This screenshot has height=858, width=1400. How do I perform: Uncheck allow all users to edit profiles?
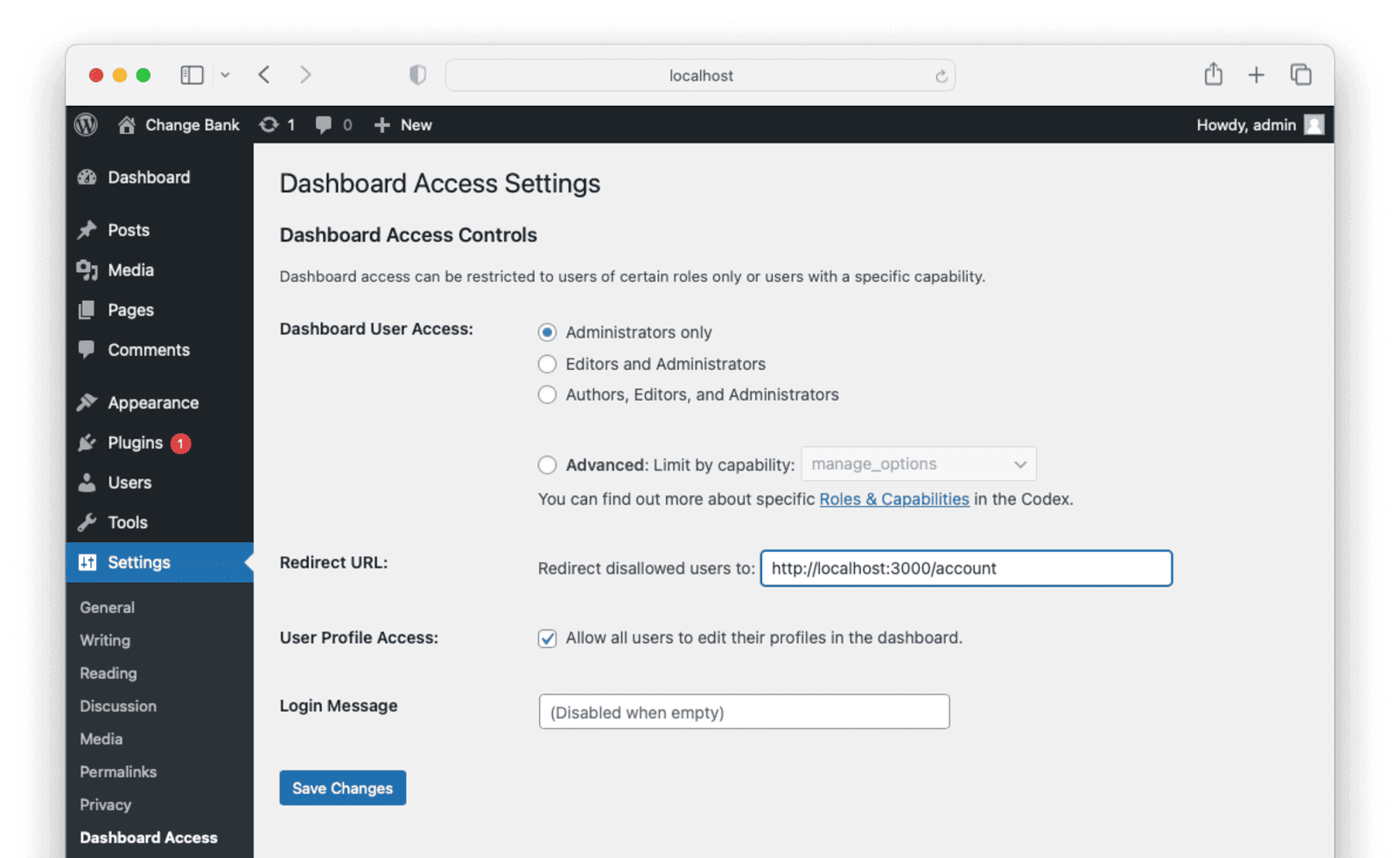coord(547,638)
